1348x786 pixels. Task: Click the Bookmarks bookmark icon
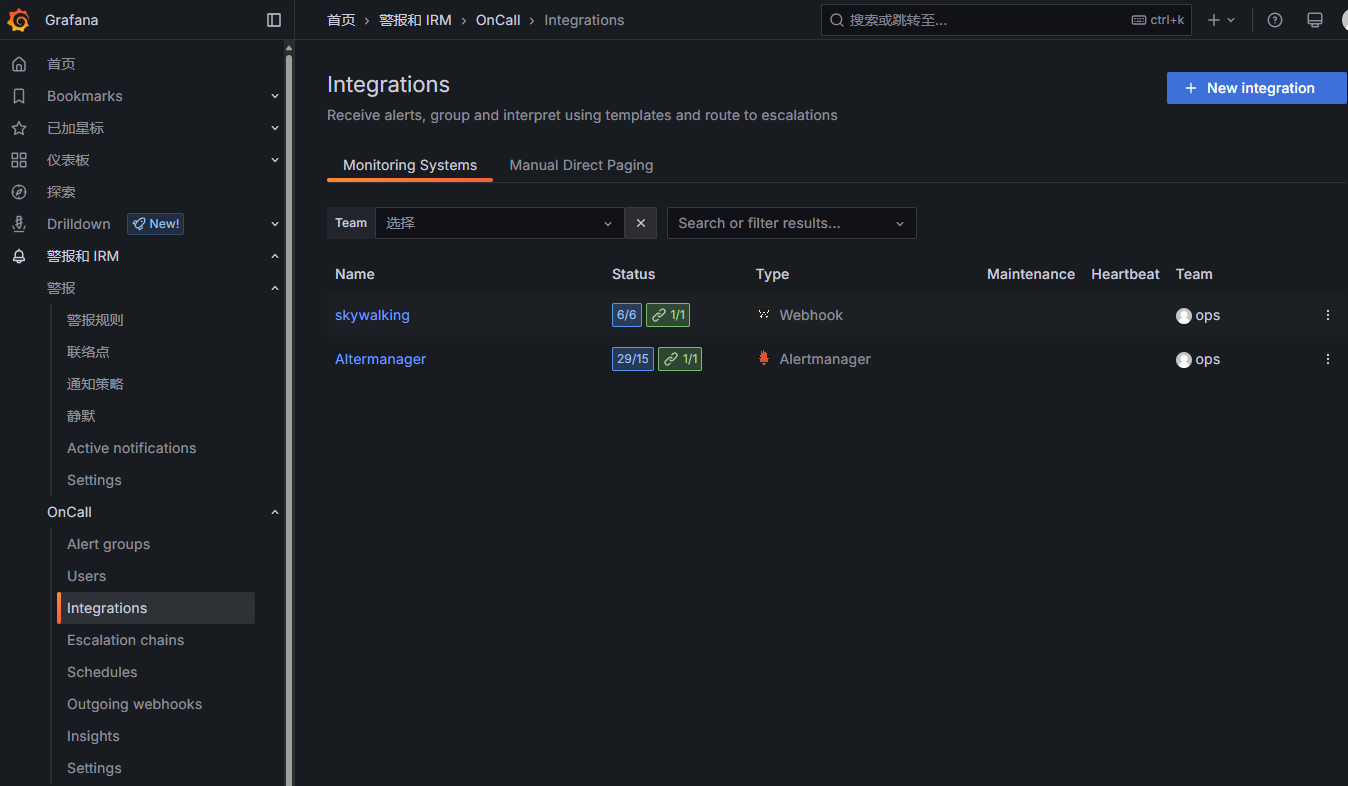[19, 96]
